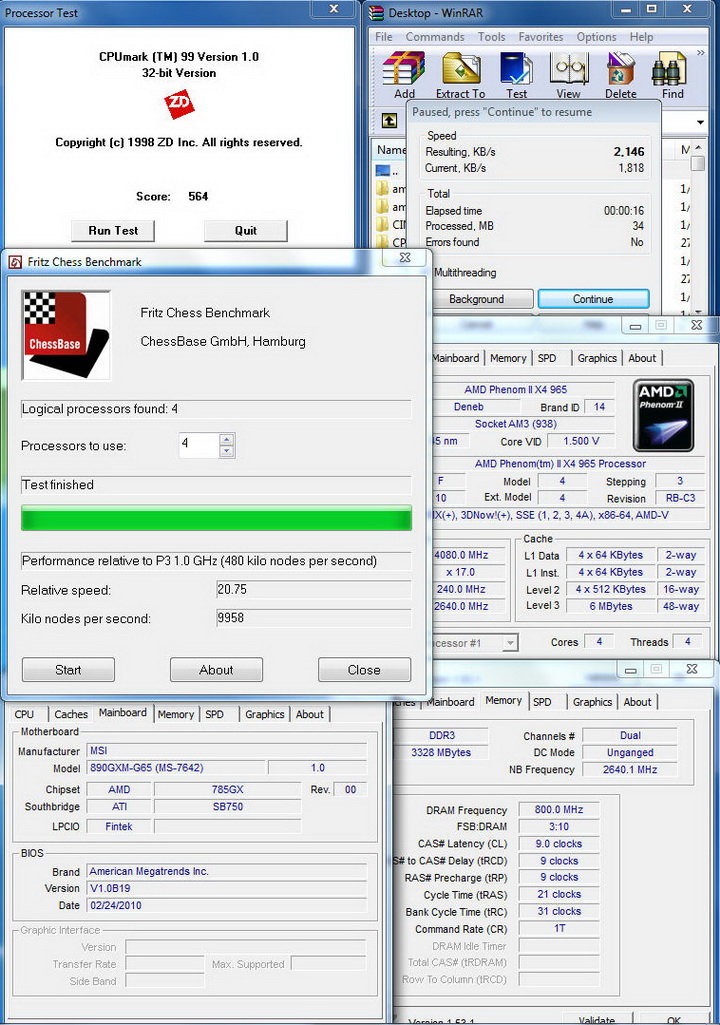
Task: Click the Relative speed field showing 20.75
Action: pos(314,590)
